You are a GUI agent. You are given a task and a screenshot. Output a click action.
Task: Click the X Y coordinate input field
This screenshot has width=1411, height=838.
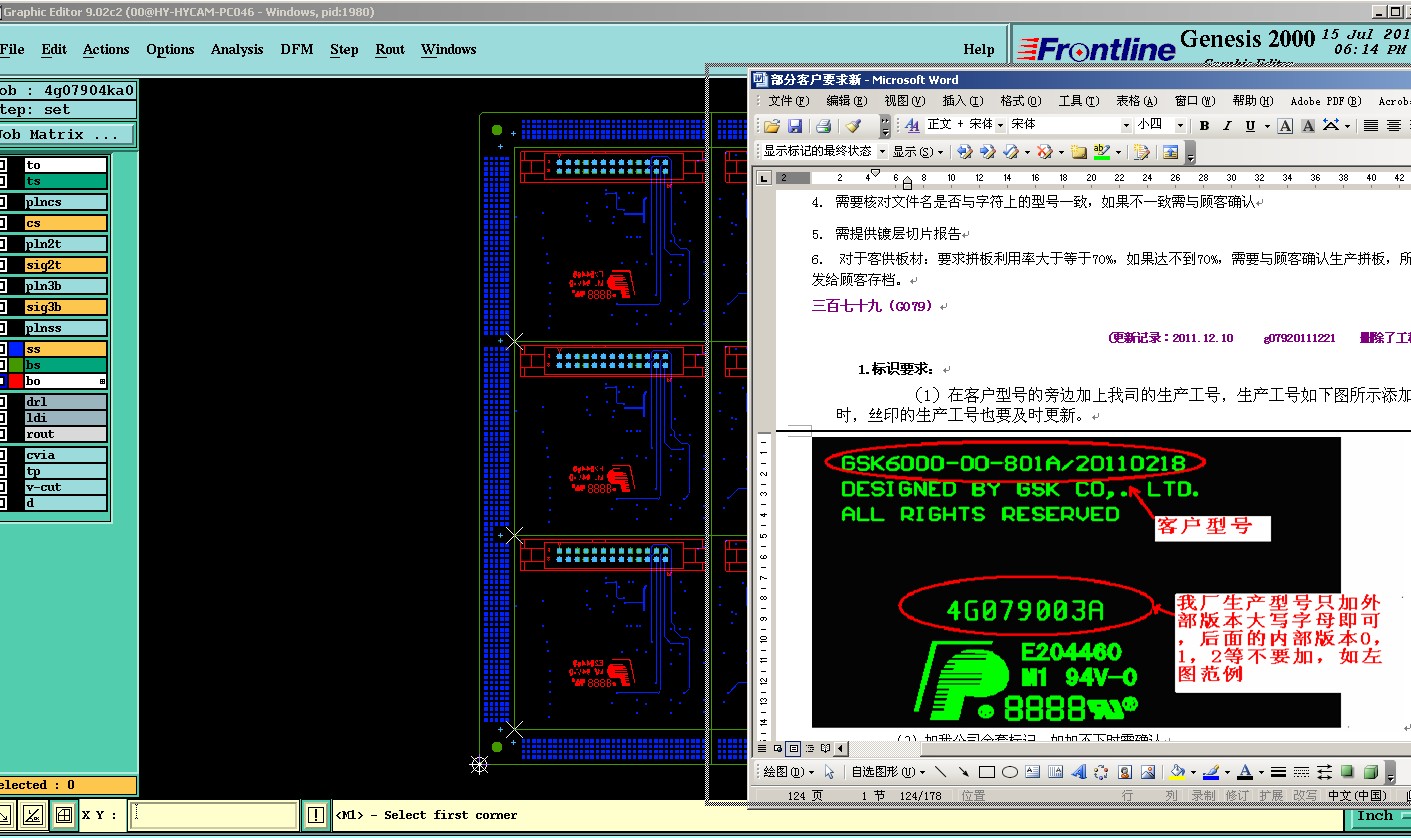(x=213, y=815)
